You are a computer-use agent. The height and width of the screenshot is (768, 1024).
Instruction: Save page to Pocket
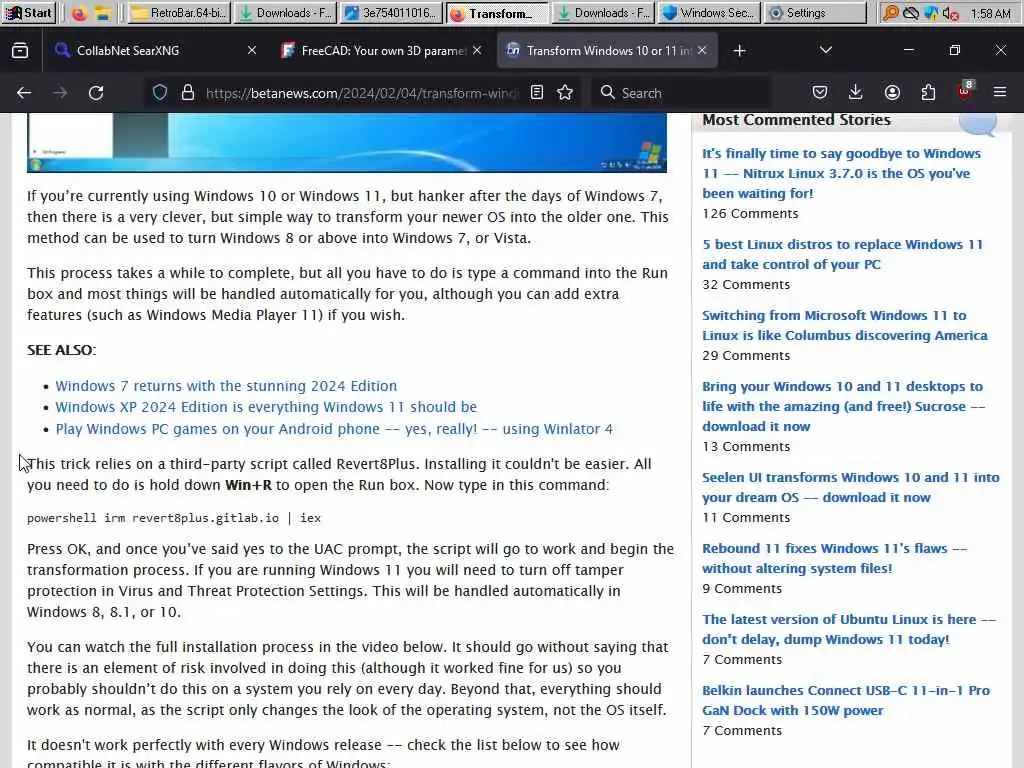(820, 93)
